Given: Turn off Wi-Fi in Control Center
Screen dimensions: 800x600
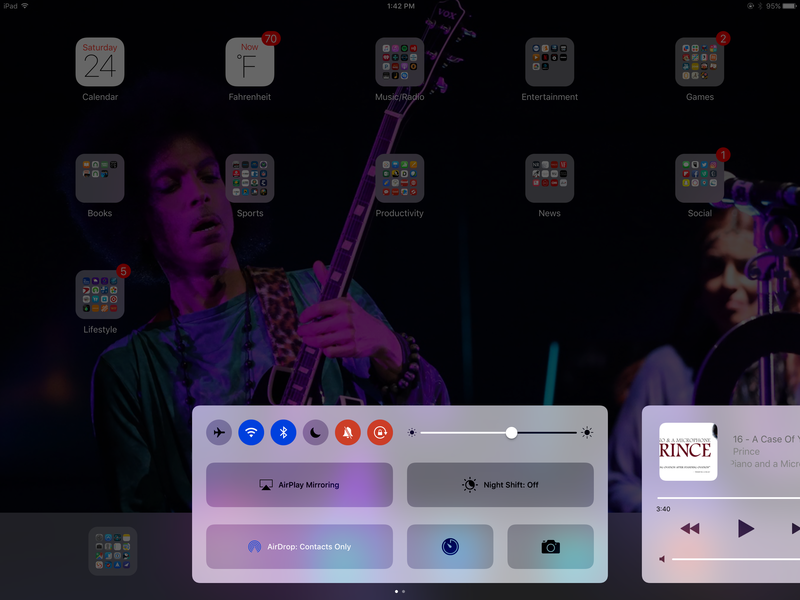Looking at the screenshot, I should [251, 433].
